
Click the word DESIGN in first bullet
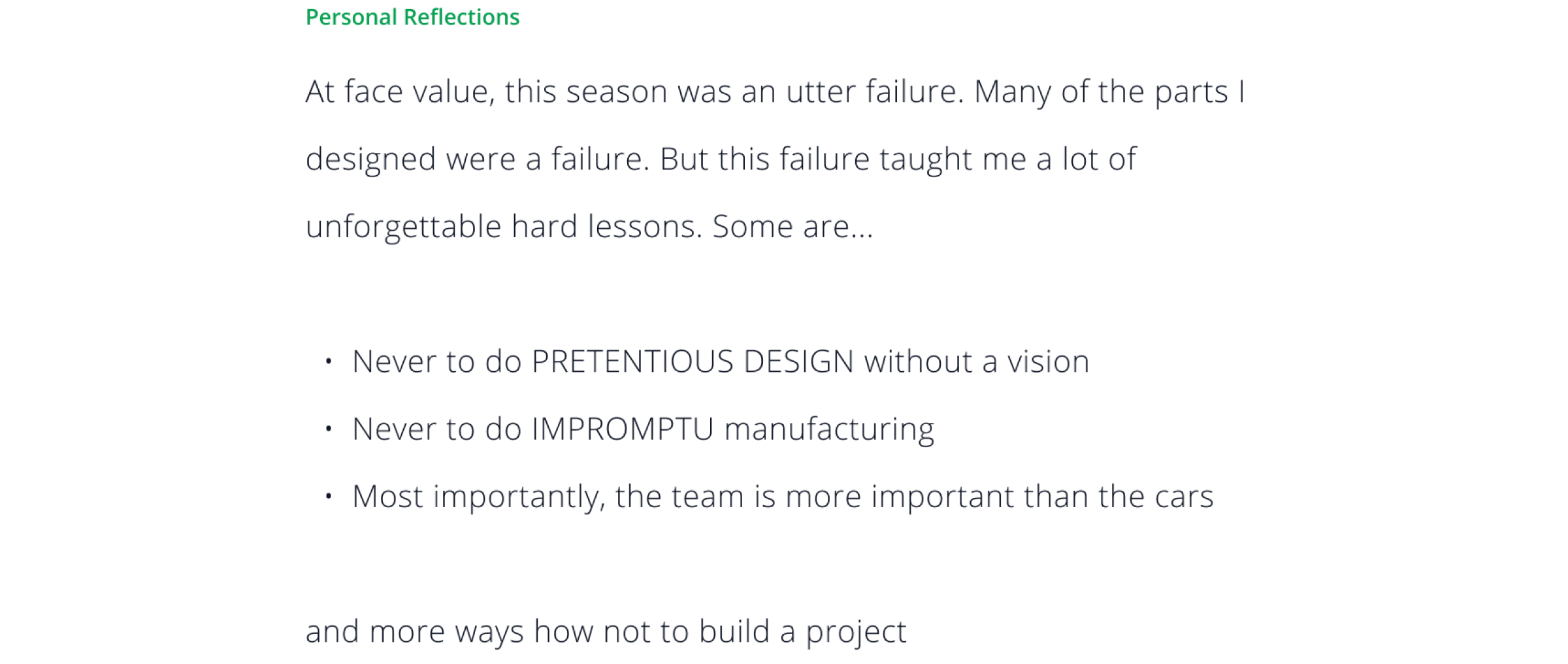(x=798, y=361)
